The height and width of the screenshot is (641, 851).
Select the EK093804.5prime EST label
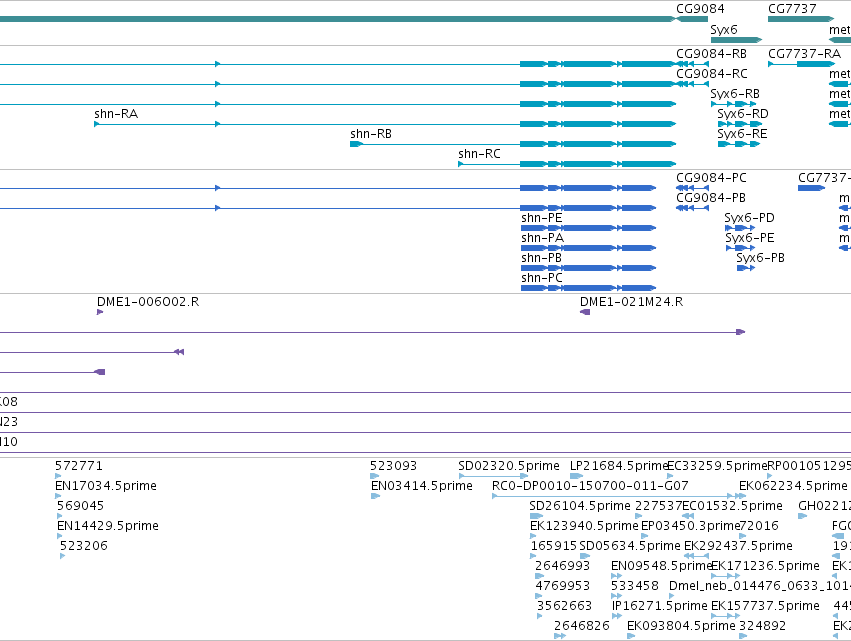(x=681, y=626)
